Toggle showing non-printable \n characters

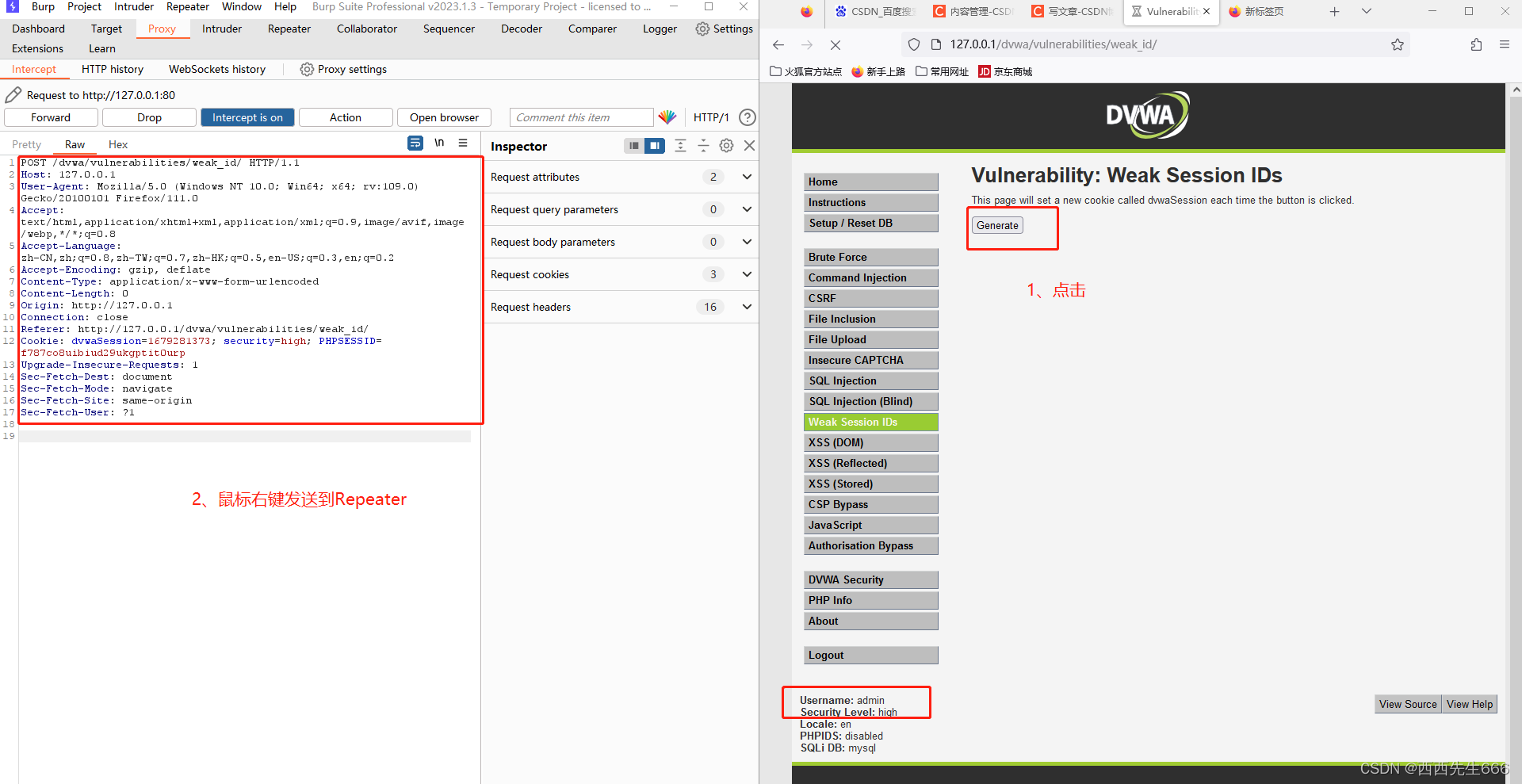(439, 143)
